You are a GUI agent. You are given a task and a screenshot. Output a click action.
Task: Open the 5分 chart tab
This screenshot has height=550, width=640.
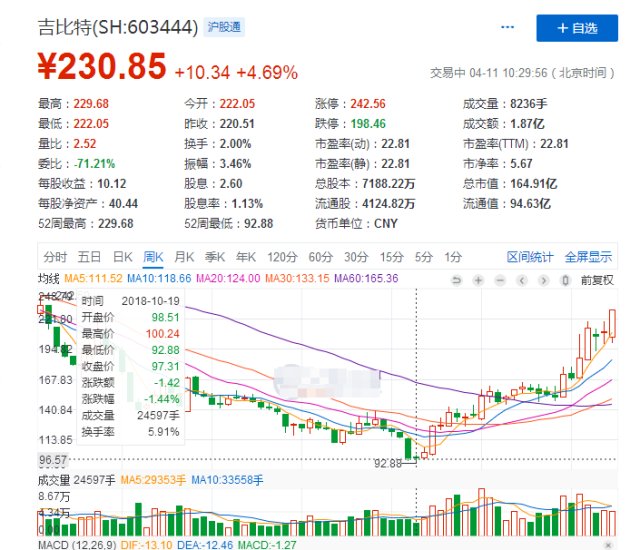[x=424, y=257]
